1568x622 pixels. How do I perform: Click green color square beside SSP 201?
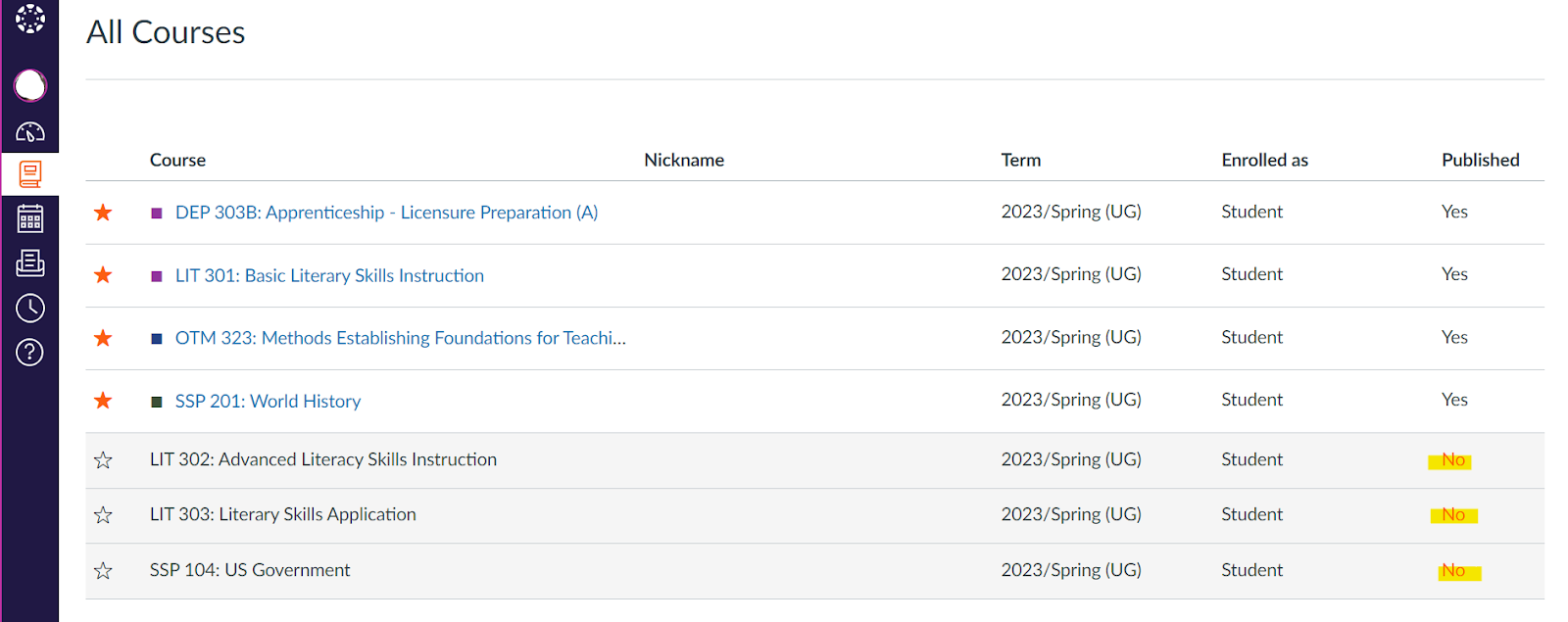pos(157,402)
